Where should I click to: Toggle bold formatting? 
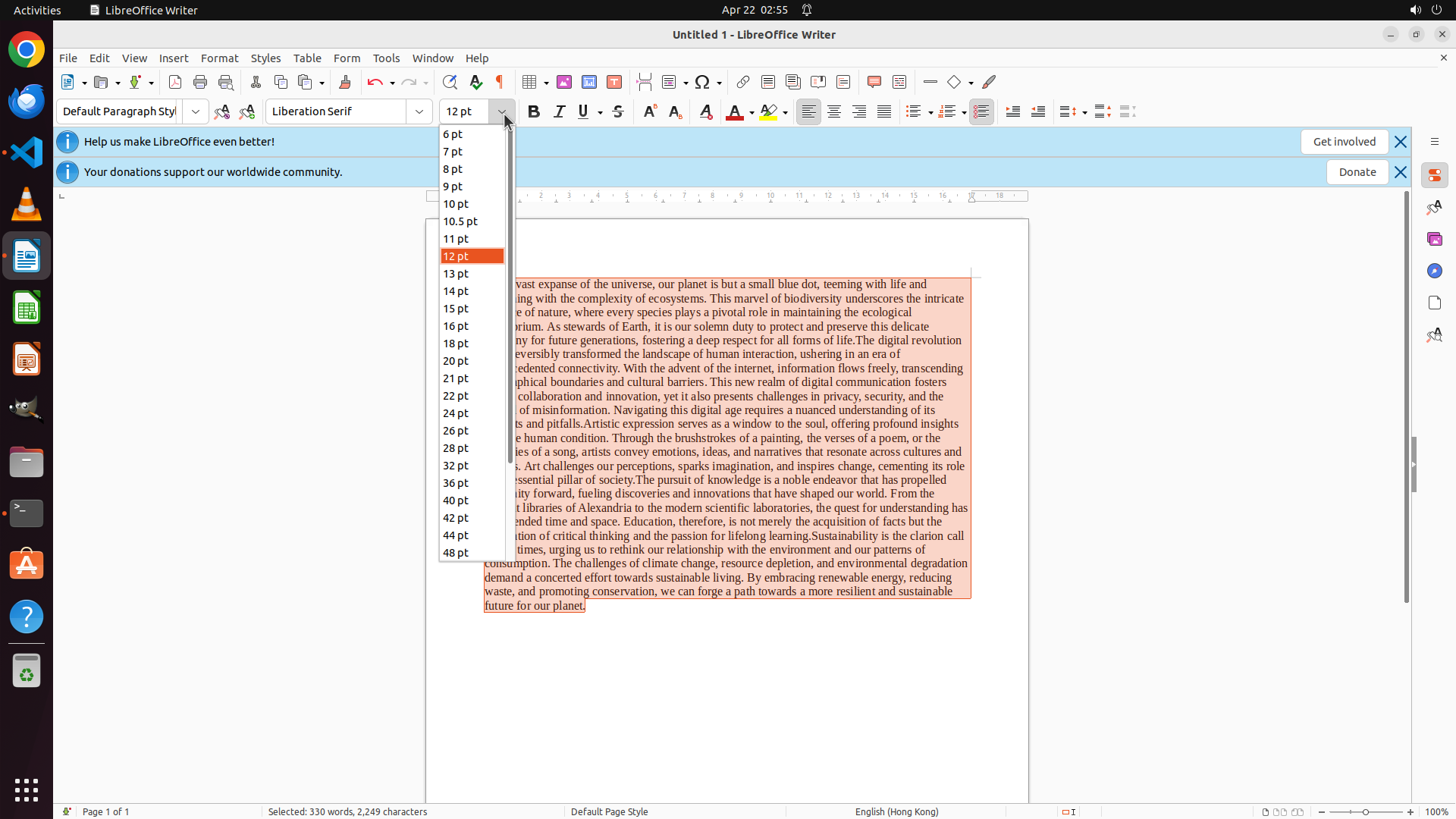[534, 111]
